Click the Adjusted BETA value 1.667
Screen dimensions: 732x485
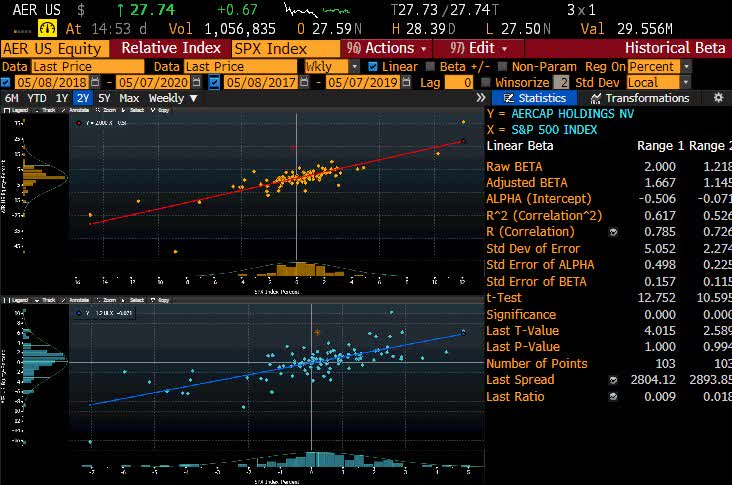tap(660, 183)
